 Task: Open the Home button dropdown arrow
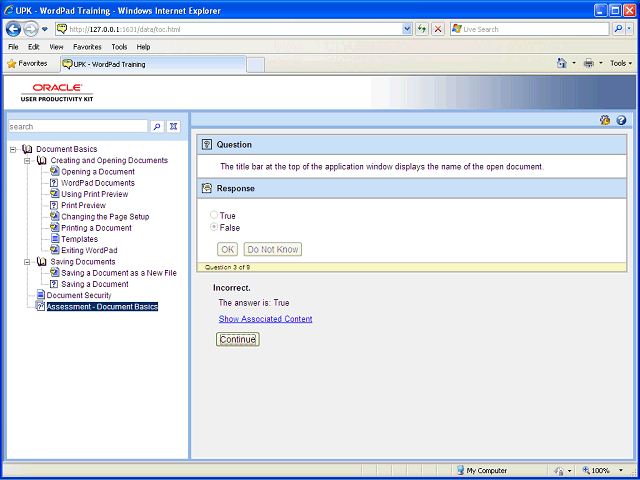(x=574, y=63)
